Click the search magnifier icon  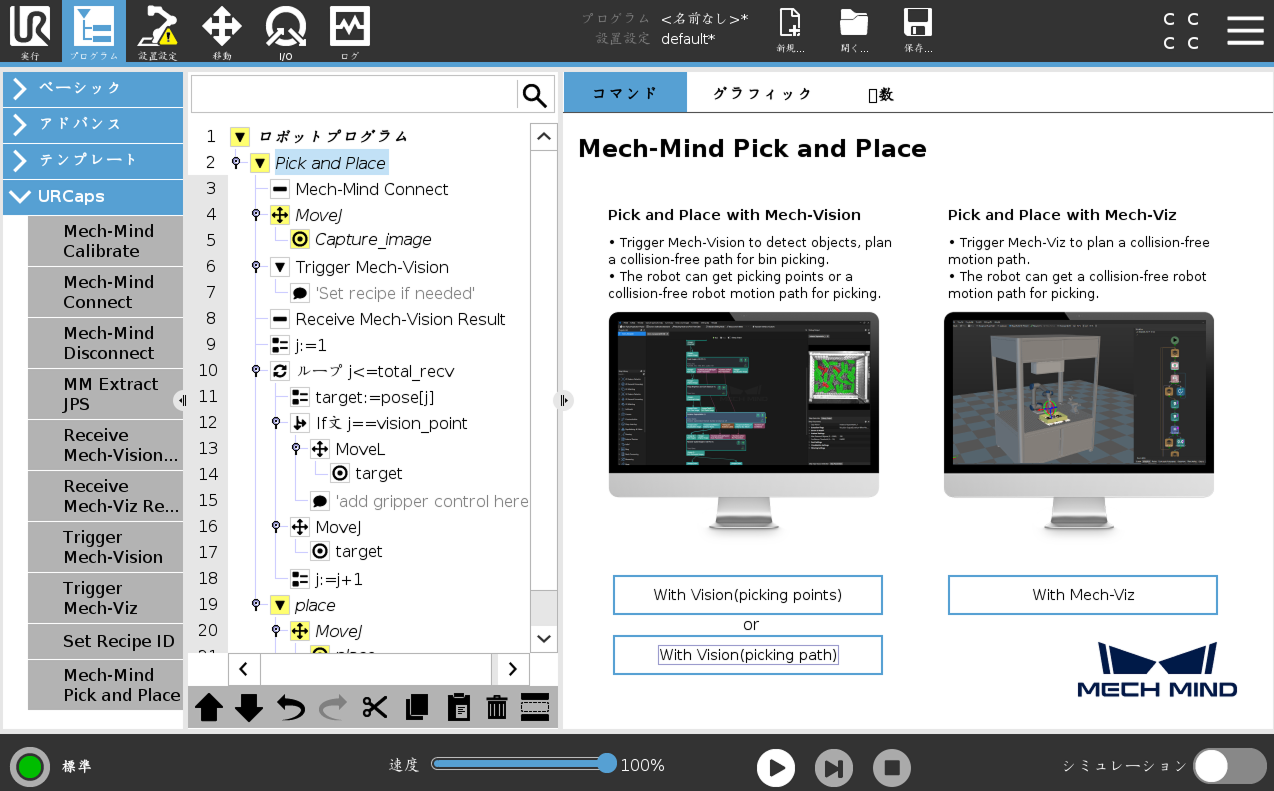[535, 95]
